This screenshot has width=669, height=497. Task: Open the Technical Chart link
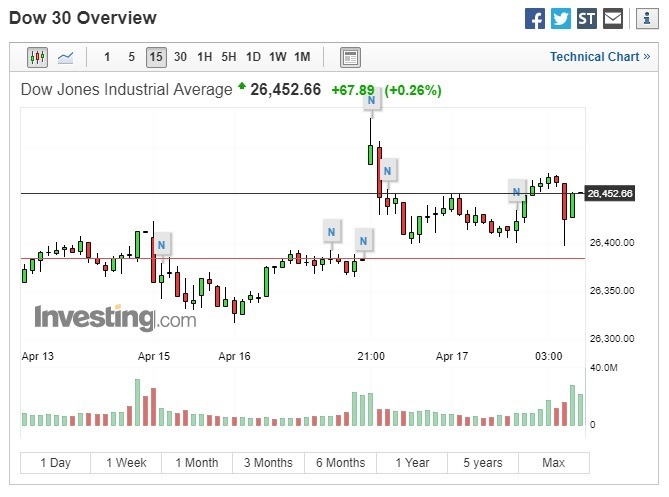600,57
